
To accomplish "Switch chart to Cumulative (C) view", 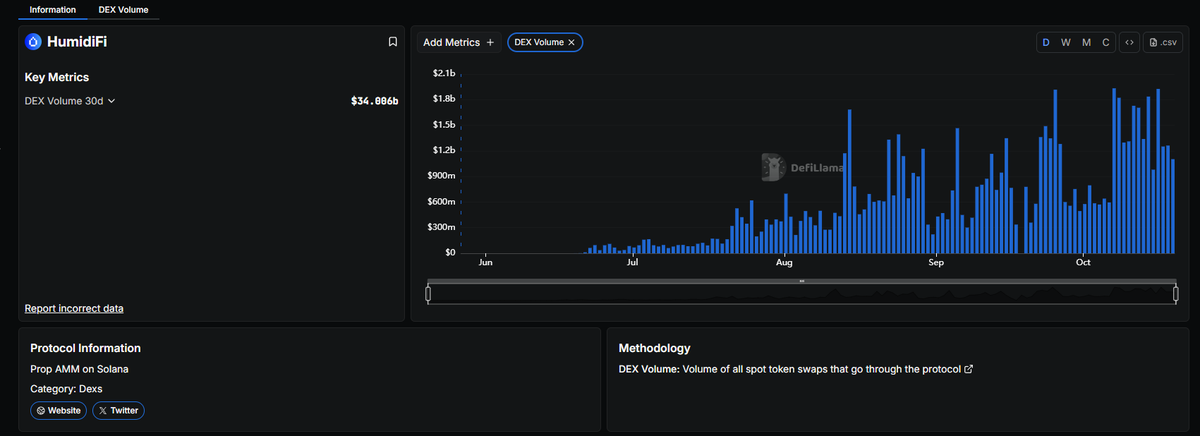I will pyautogui.click(x=1105, y=42).
